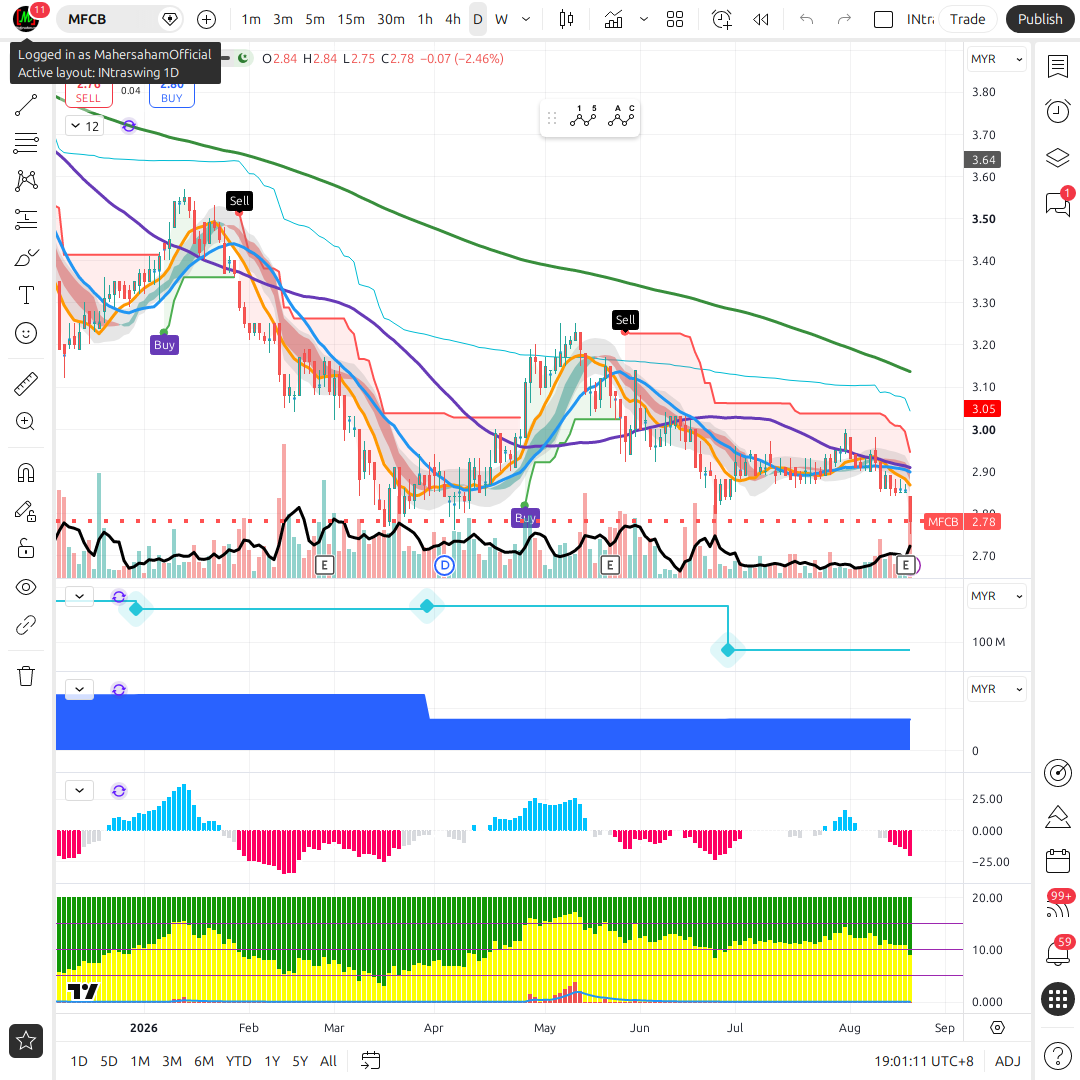This screenshot has width=1080, height=1080.
Task: Open notifications bell with 59 badge
Action: pyautogui.click(x=1058, y=952)
